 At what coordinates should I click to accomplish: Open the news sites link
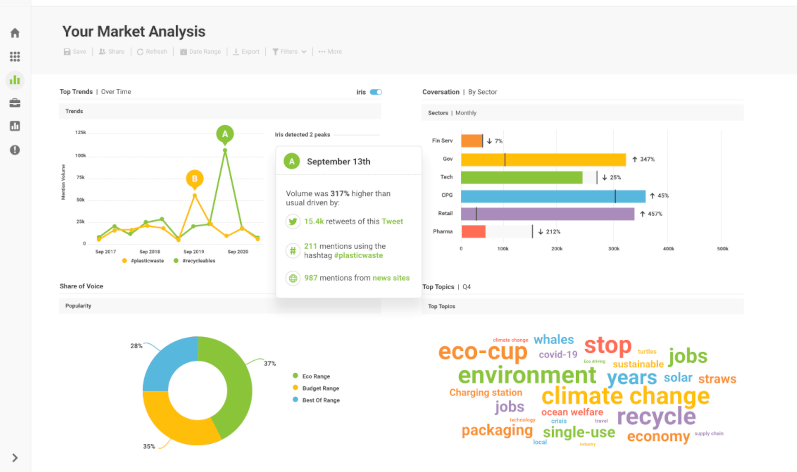point(391,278)
